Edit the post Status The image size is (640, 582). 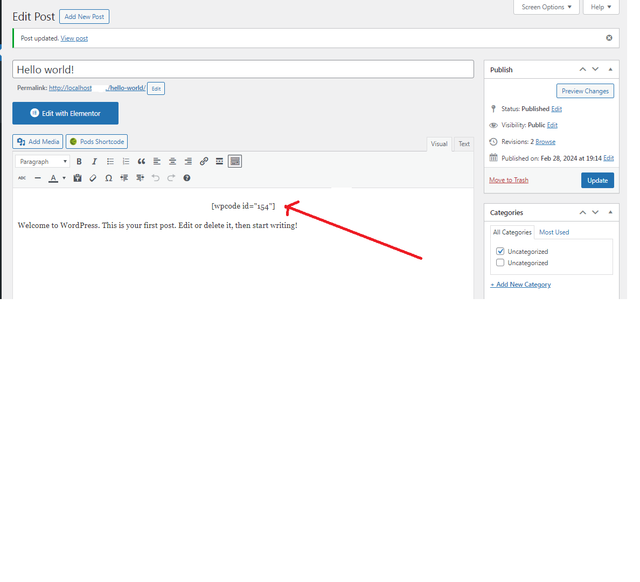tap(557, 109)
